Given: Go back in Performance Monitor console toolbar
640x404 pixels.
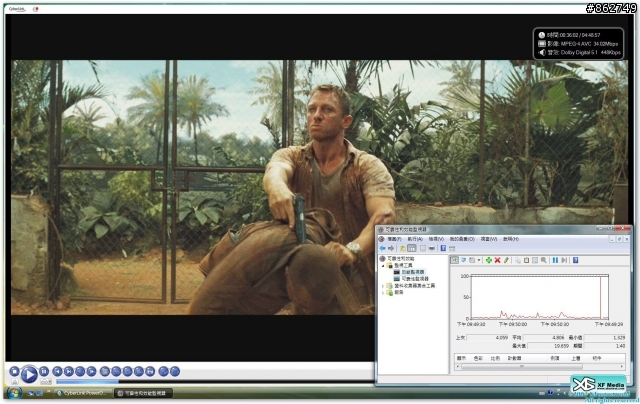Looking at the screenshot, I should (382, 249).
